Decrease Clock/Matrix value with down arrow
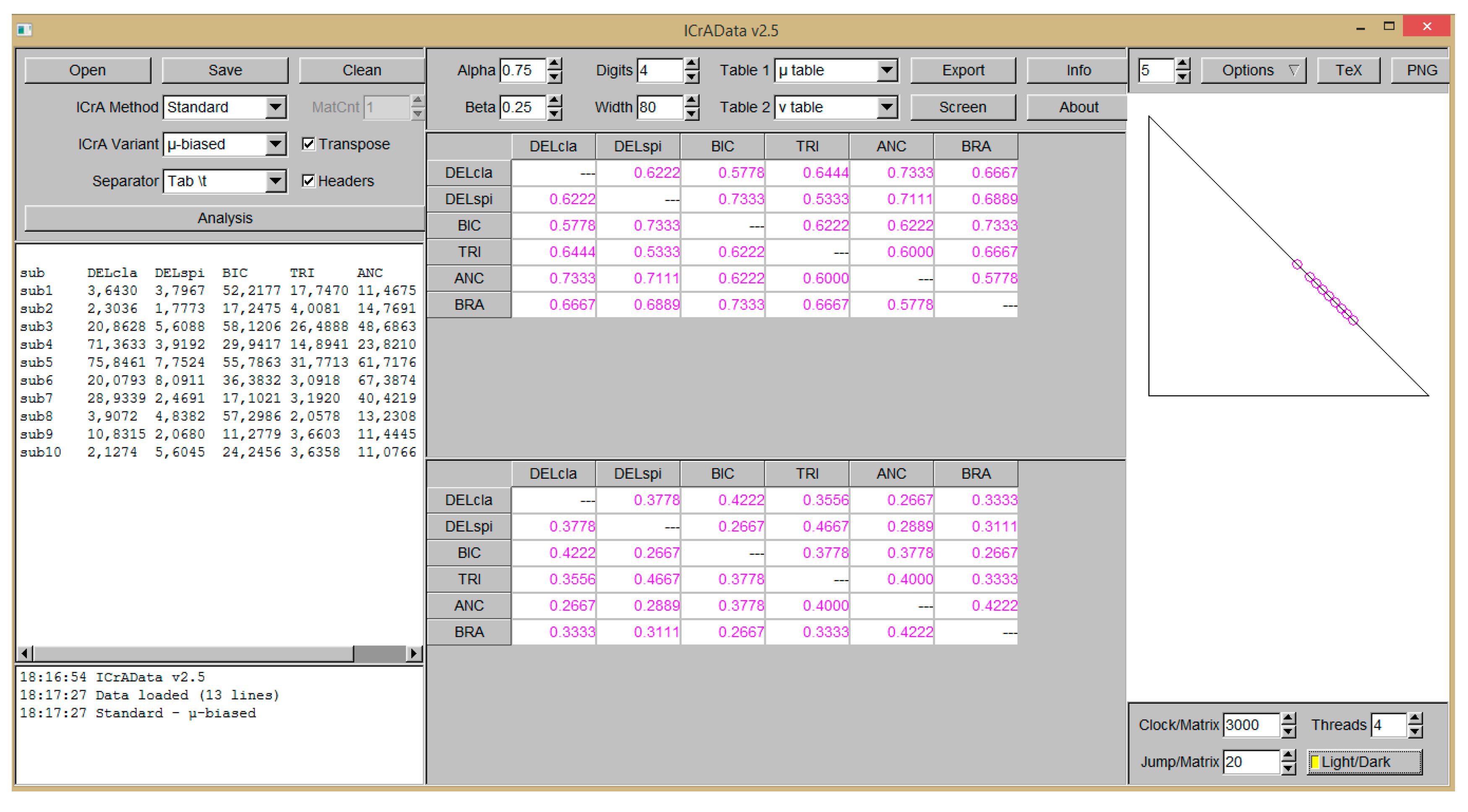Image resolution: width=1468 pixels, height=812 pixels. (1288, 731)
